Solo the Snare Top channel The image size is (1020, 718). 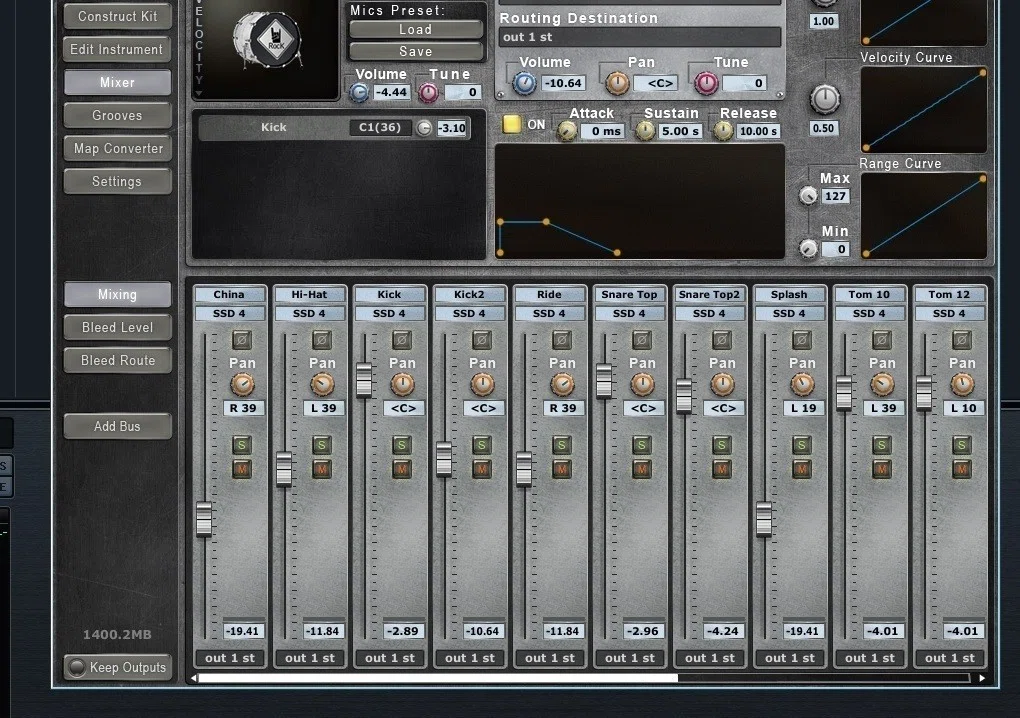[641, 445]
